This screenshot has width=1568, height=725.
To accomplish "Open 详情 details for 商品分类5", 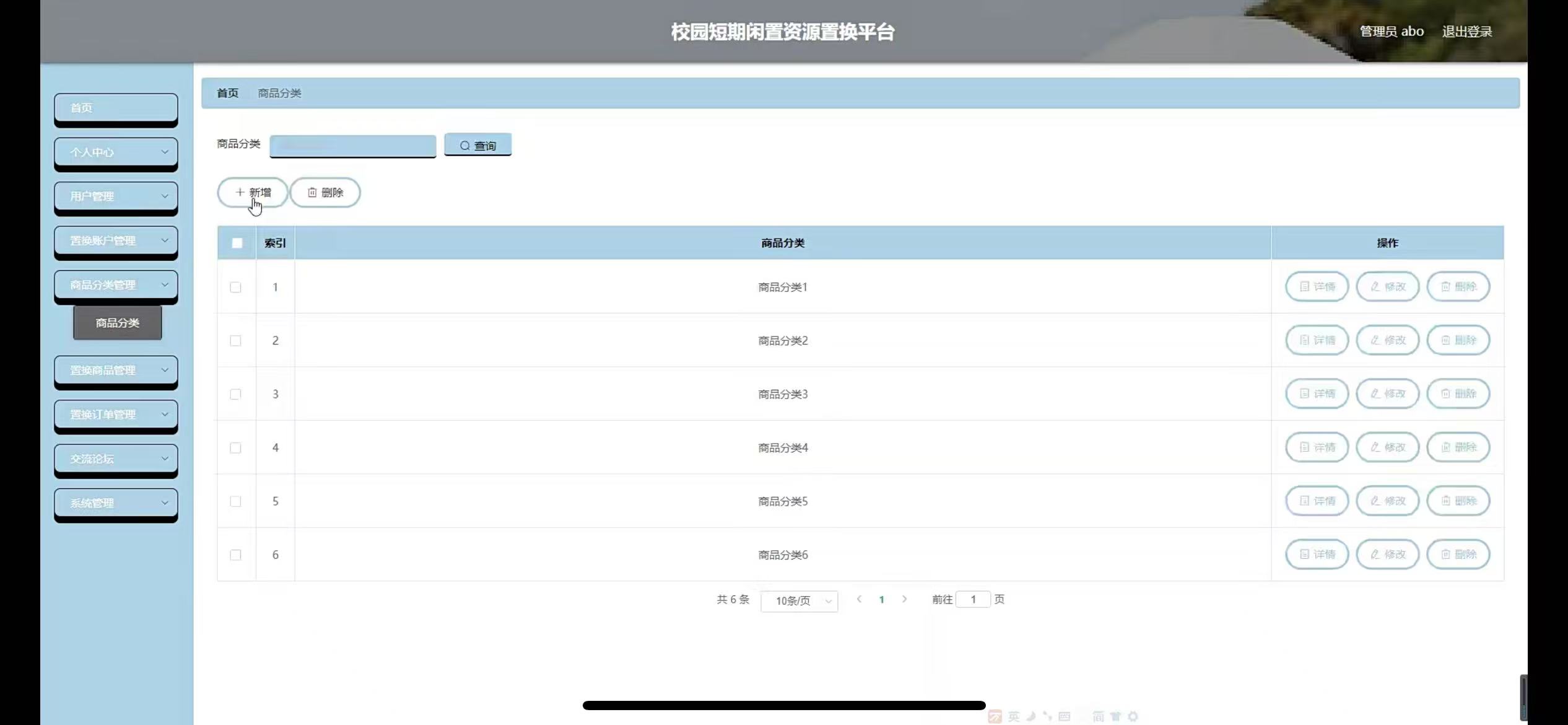I will click(1317, 501).
